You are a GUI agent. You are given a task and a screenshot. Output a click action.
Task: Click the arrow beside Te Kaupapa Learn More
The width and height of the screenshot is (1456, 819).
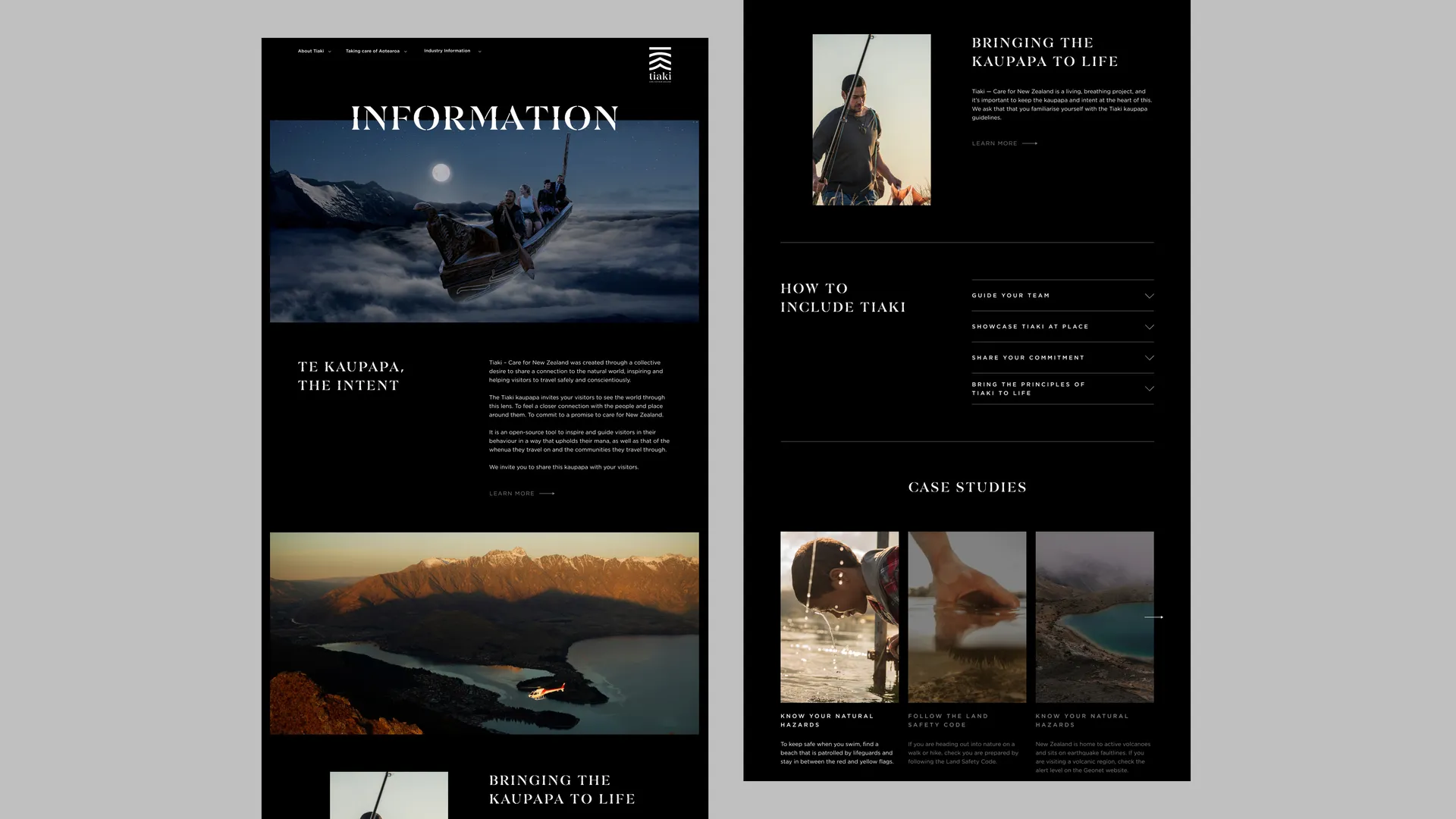point(547,494)
